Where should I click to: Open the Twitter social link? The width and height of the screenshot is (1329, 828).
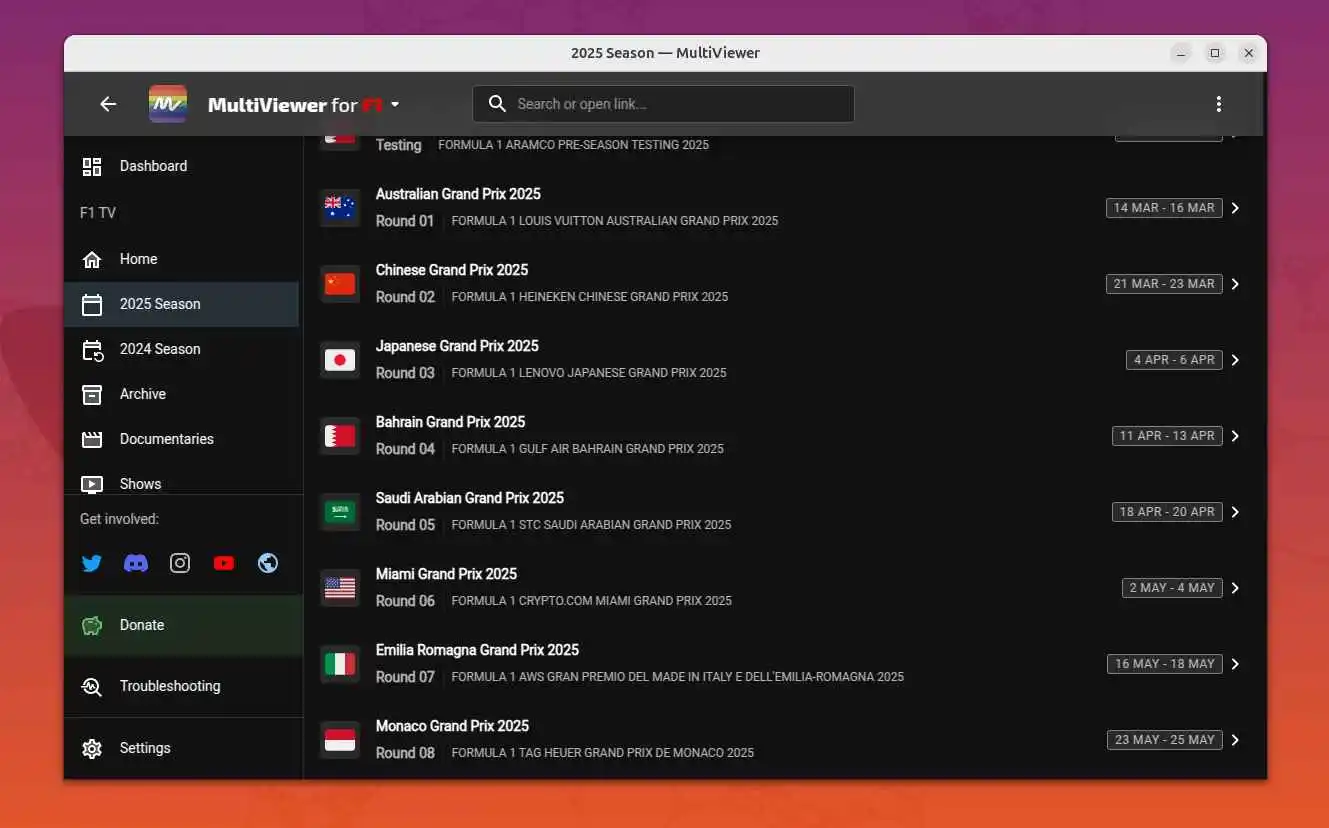(92, 563)
